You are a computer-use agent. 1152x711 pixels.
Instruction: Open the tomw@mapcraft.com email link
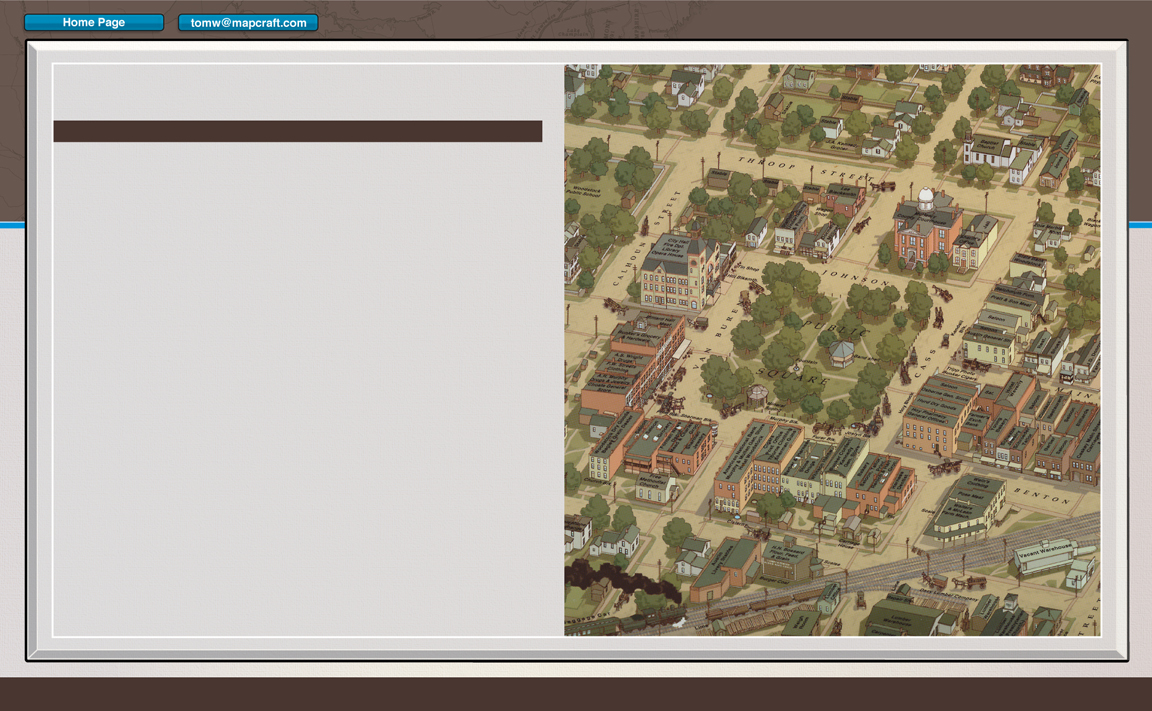pos(248,23)
